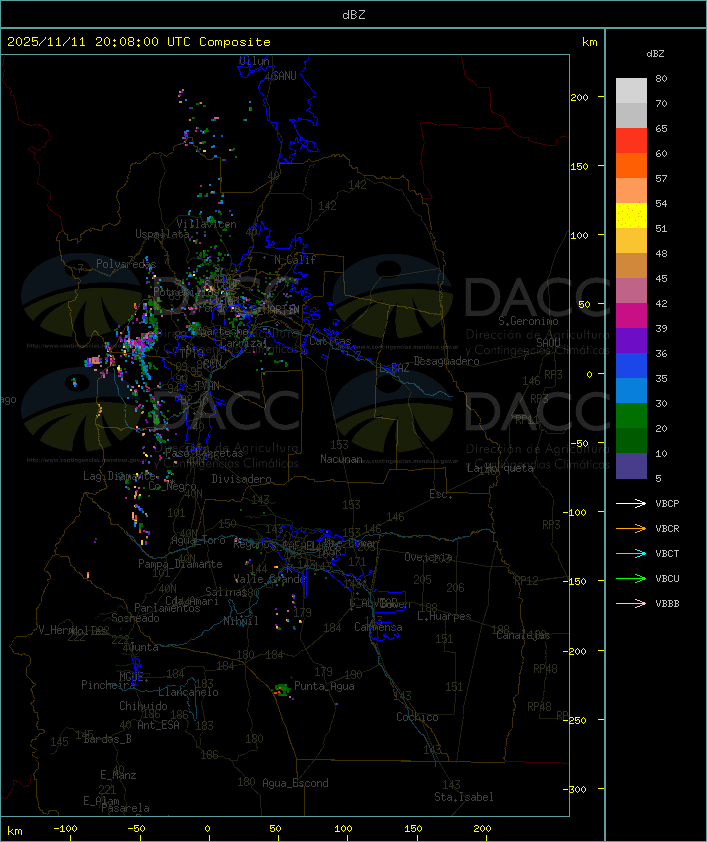Screen dimensions: 707x842
Task: Click the 'Chihuido' map label
Action: click(143, 706)
